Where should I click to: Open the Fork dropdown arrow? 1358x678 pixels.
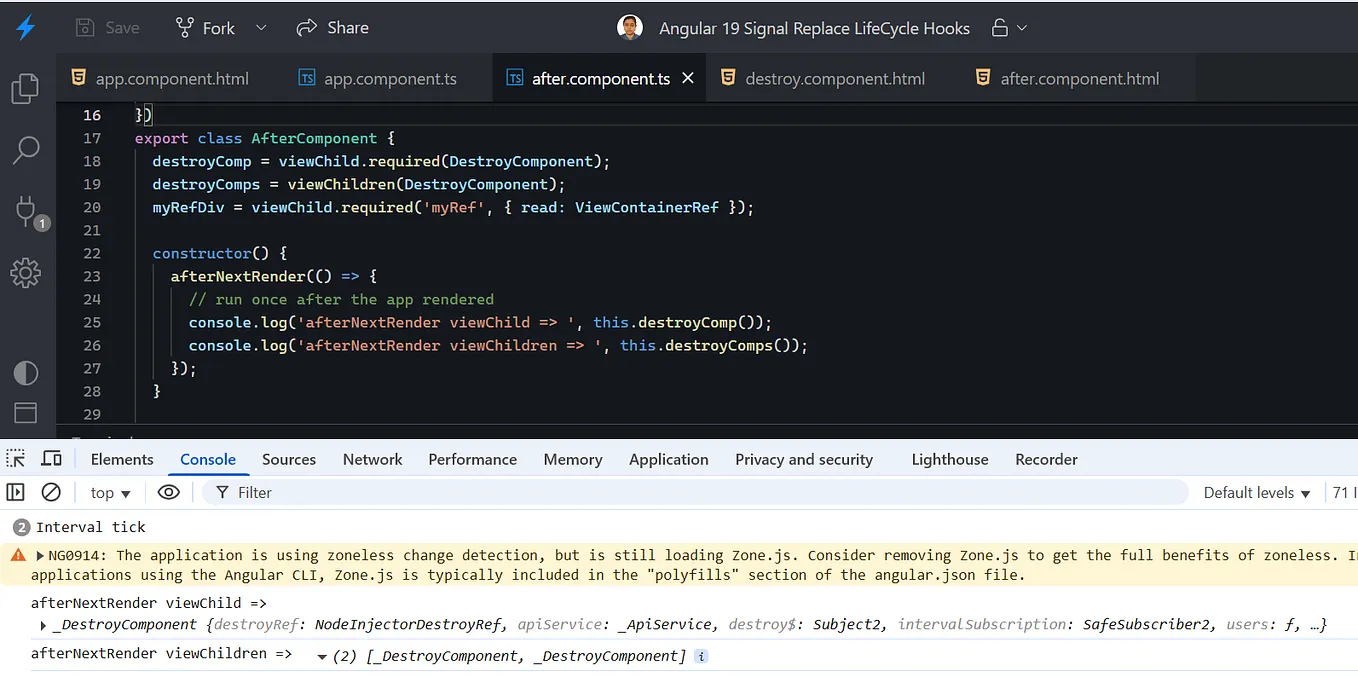pyautogui.click(x=261, y=28)
